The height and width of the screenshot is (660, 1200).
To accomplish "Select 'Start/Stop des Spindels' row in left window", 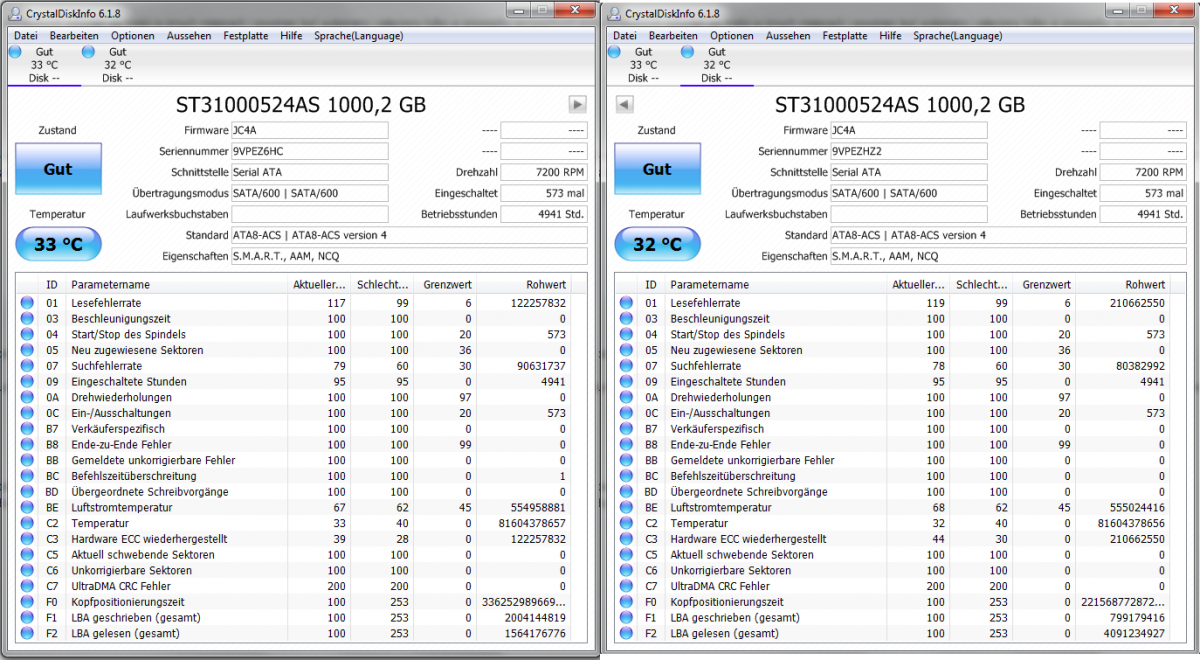I will click(299, 334).
